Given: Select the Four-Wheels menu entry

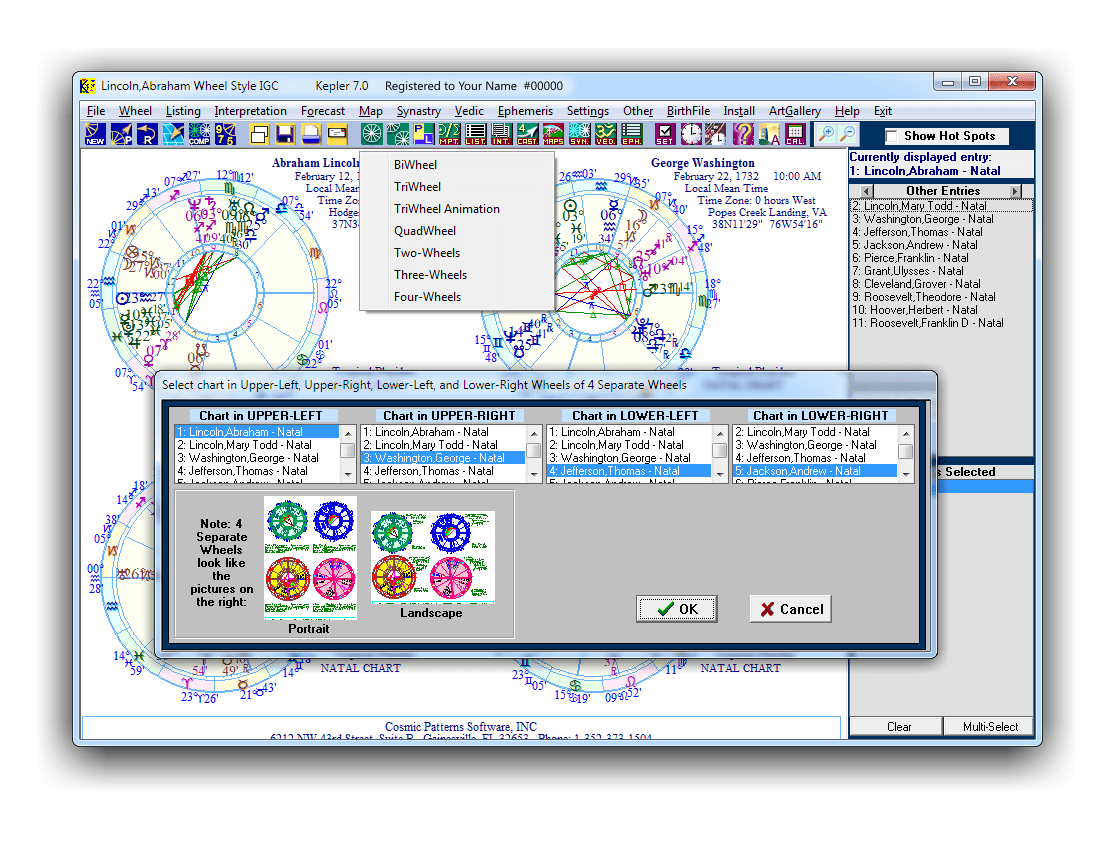Looking at the screenshot, I should [x=457, y=296].
